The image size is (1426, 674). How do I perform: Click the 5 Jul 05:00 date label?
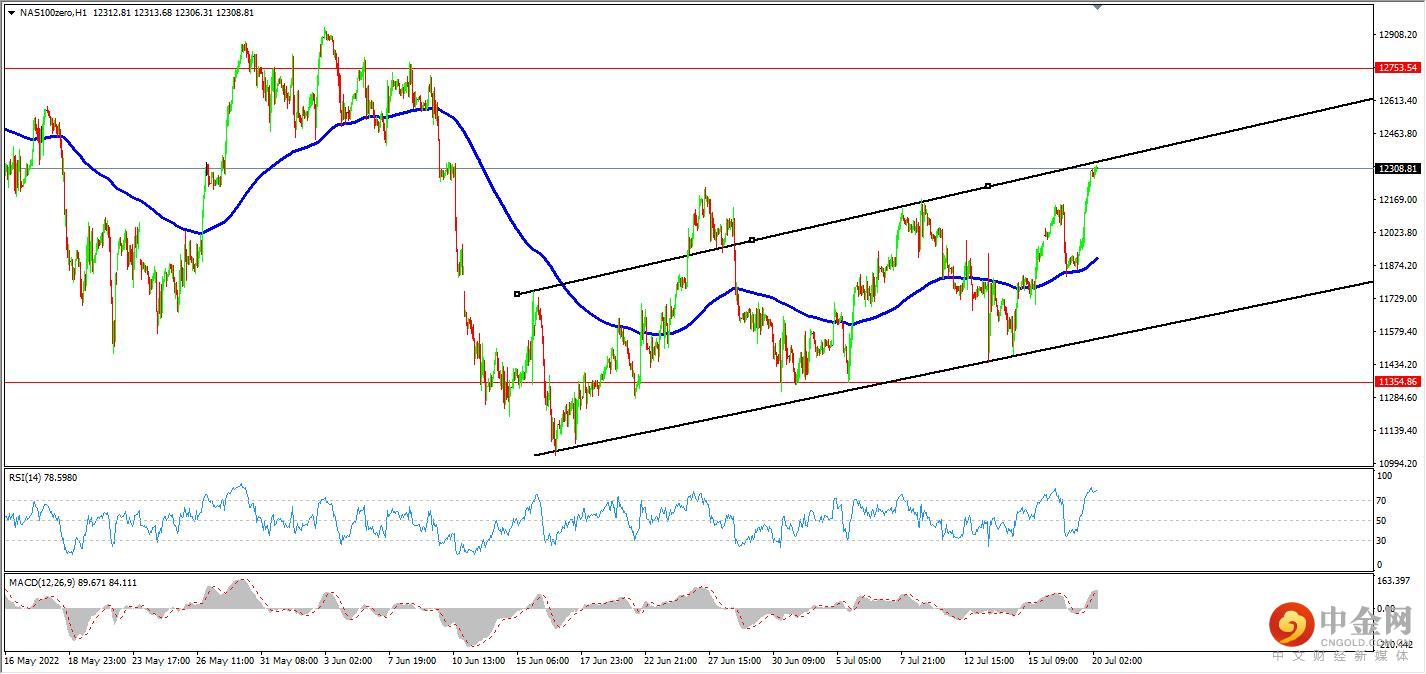pos(859,661)
